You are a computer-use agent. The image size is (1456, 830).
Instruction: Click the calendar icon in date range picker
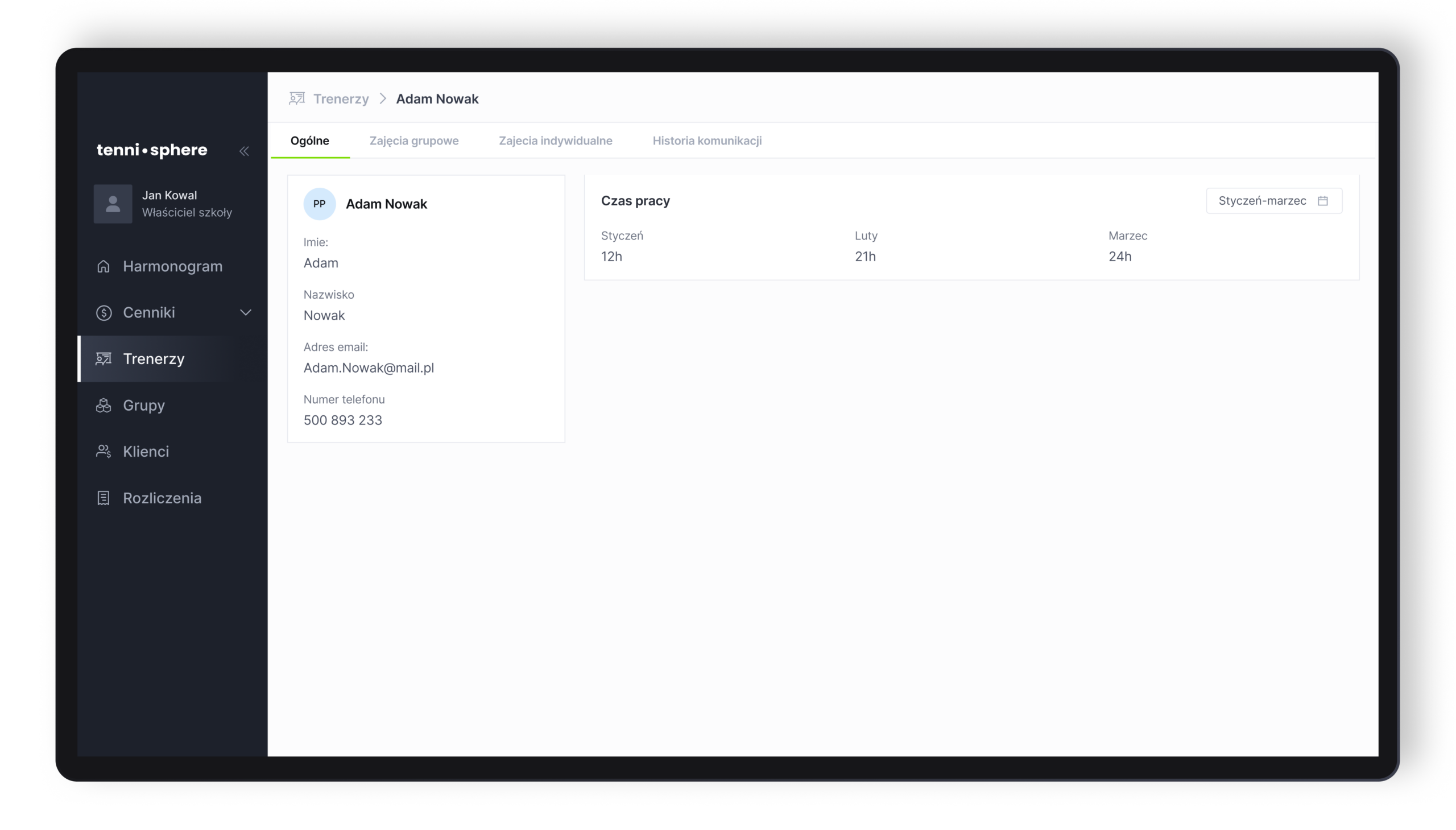1323,201
